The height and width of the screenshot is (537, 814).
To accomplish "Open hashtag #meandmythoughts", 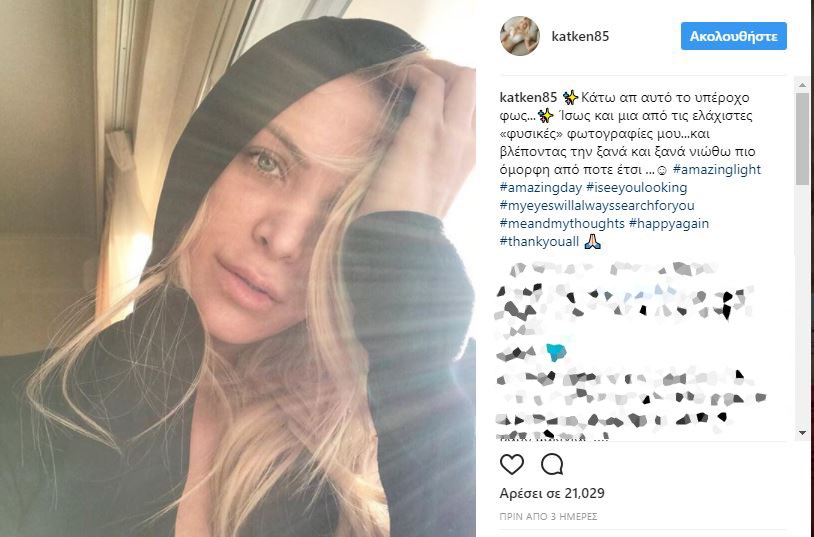I will [562, 223].
